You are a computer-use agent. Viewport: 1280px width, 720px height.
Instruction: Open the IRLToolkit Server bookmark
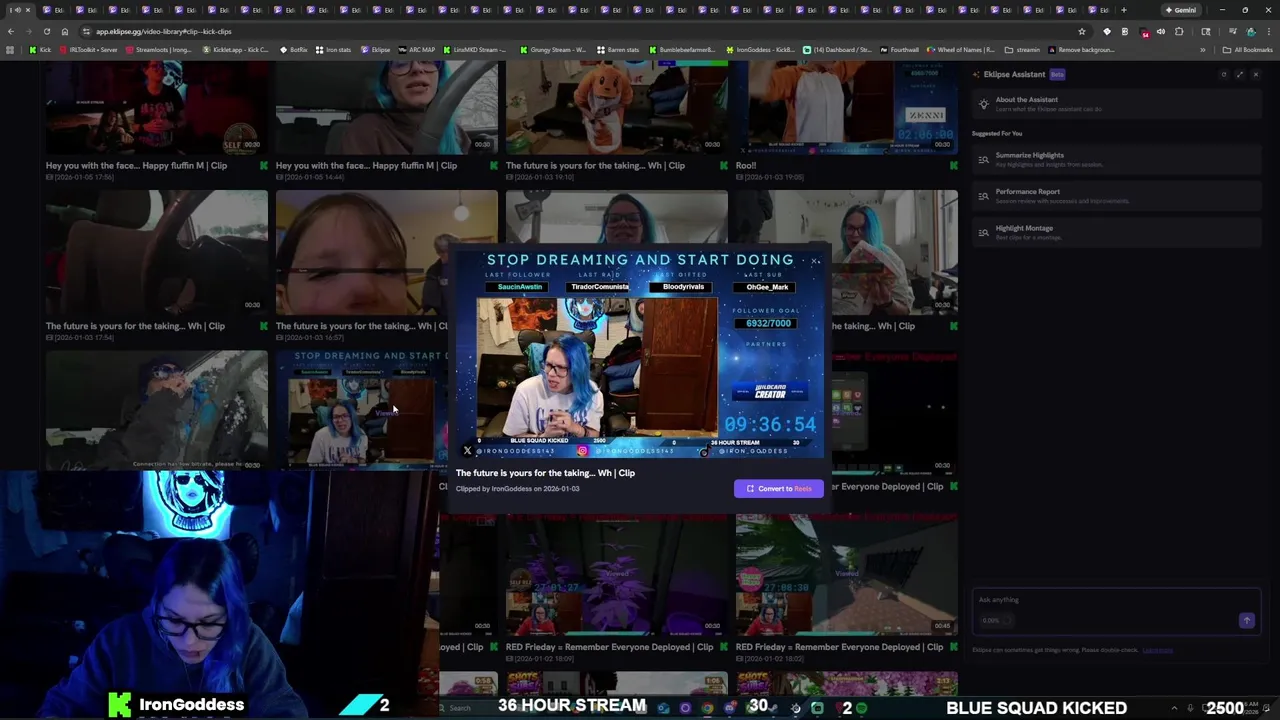pyautogui.click(x=88, y=49)
